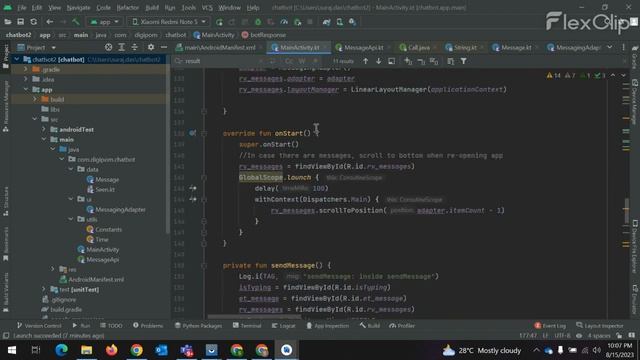Collapse the main folder
The width and height of the screenshot is (640, 360).
[x=44, y=139]
